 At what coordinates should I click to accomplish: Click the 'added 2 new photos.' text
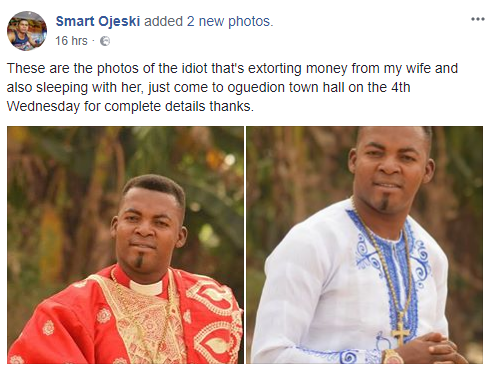tap(208, 21)
